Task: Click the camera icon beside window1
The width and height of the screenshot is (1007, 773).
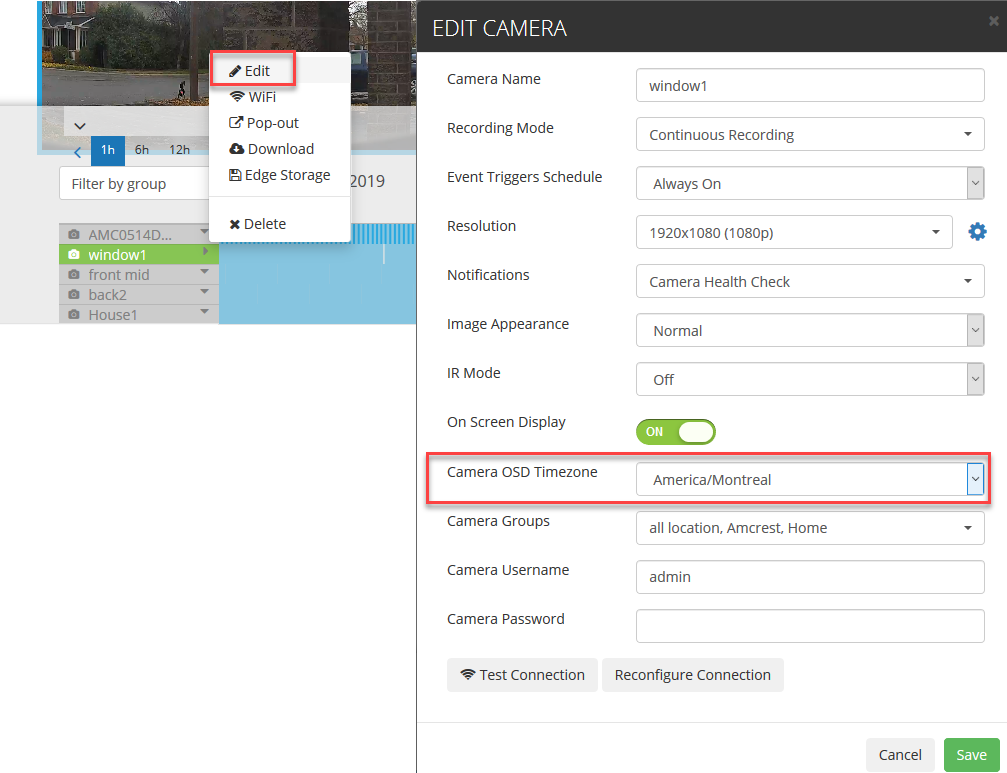Action: pyautogui.click(x=74, y=255)
